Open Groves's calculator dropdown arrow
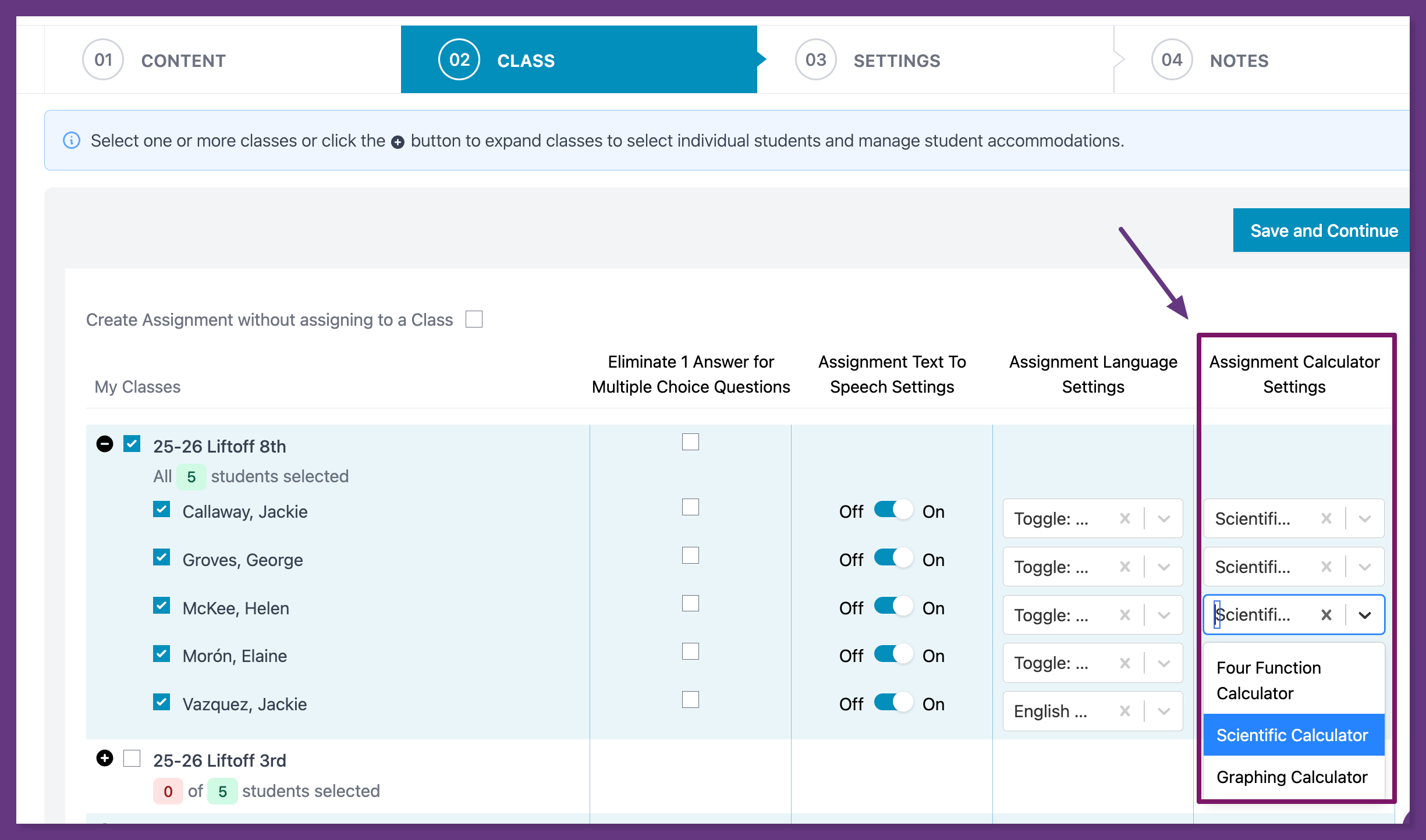The image size is (1426, 840). [1365, 567]
